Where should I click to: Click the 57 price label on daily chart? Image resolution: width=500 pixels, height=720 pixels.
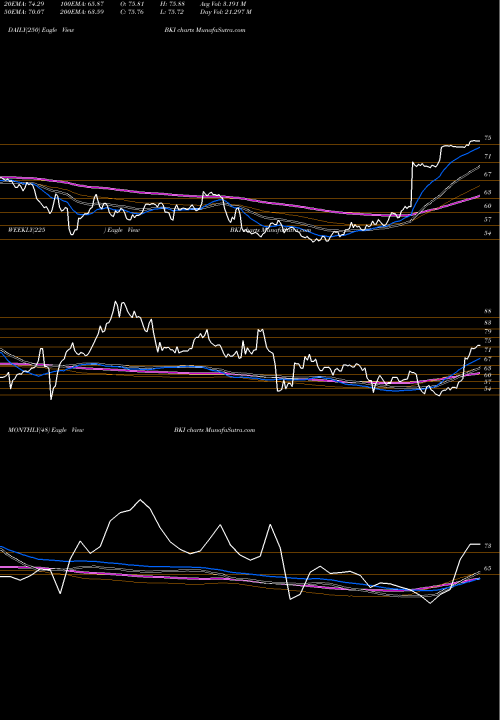coord(488,220)
